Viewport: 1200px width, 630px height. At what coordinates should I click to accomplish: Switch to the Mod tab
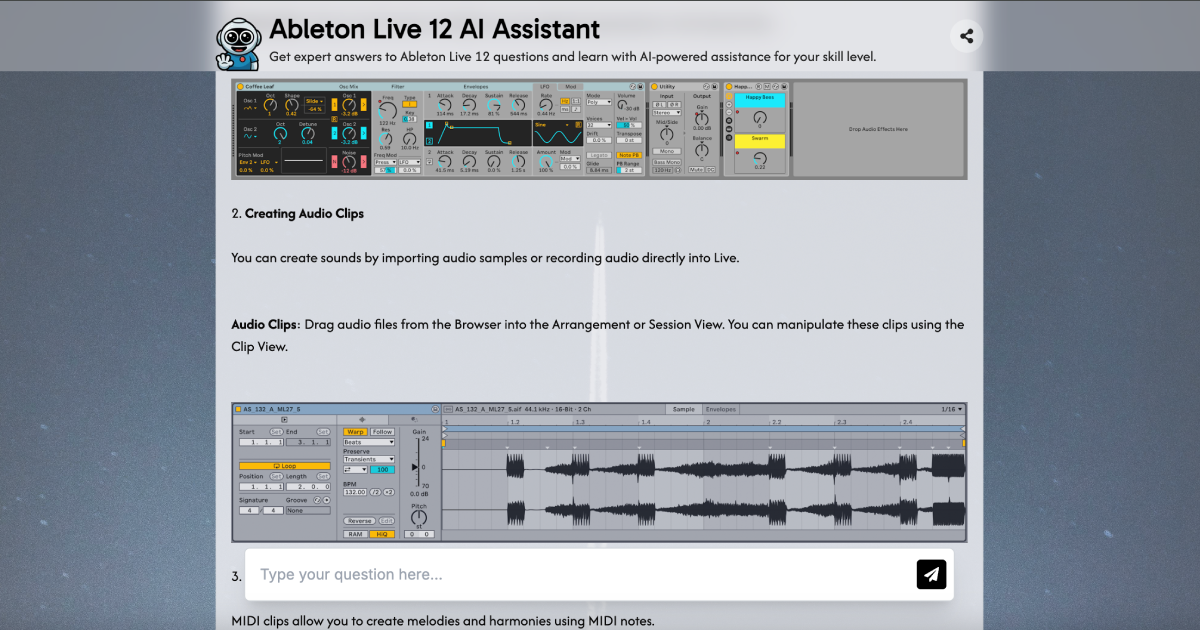click(571, 86)
